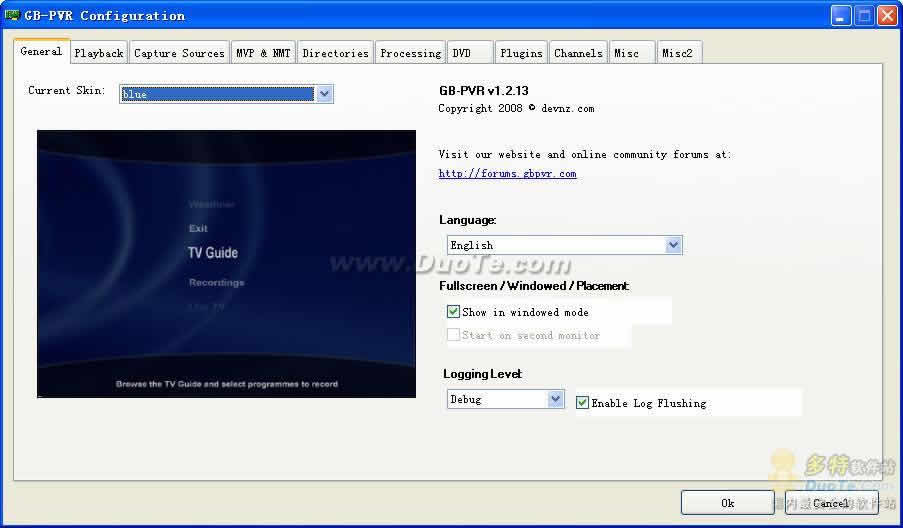Image resolution: width=903 pixels, height=528 pixels.
Task: Expand the Logging Level dropdown arrow
Action: 555,398
